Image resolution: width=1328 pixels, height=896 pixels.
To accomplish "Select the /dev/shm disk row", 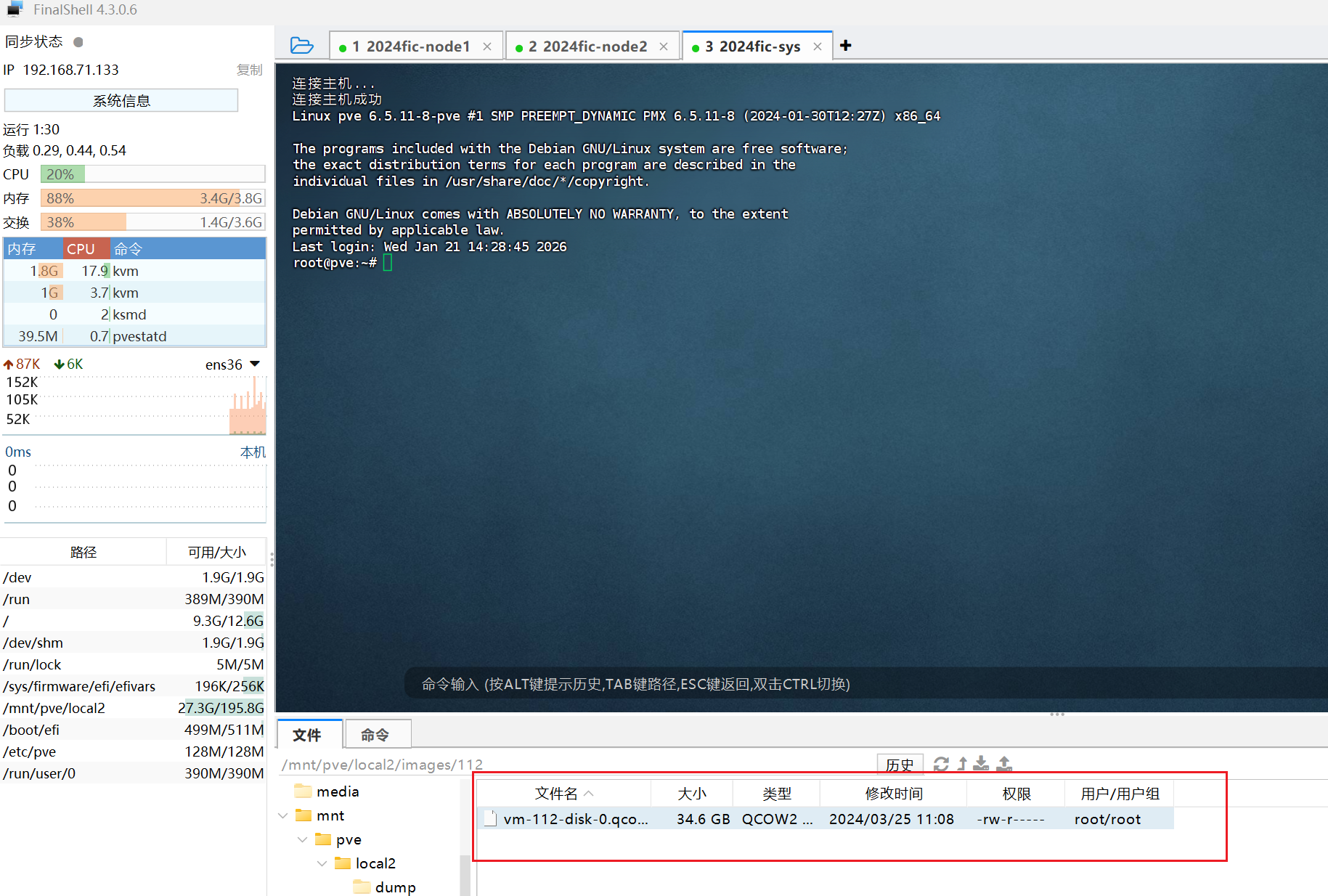I will coord(134,643).
